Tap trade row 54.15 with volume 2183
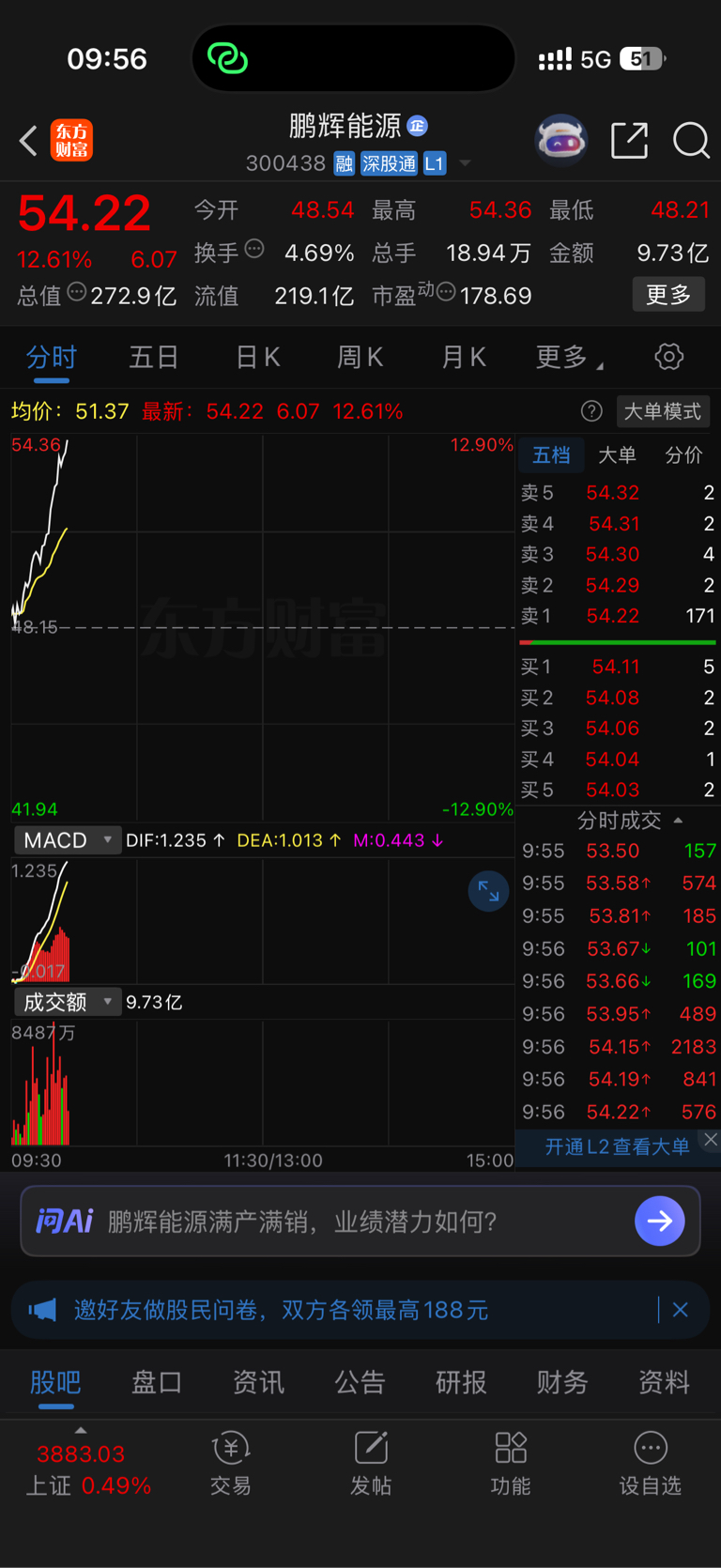The height and width of the screenshot is (1568, 721). 619,1046
